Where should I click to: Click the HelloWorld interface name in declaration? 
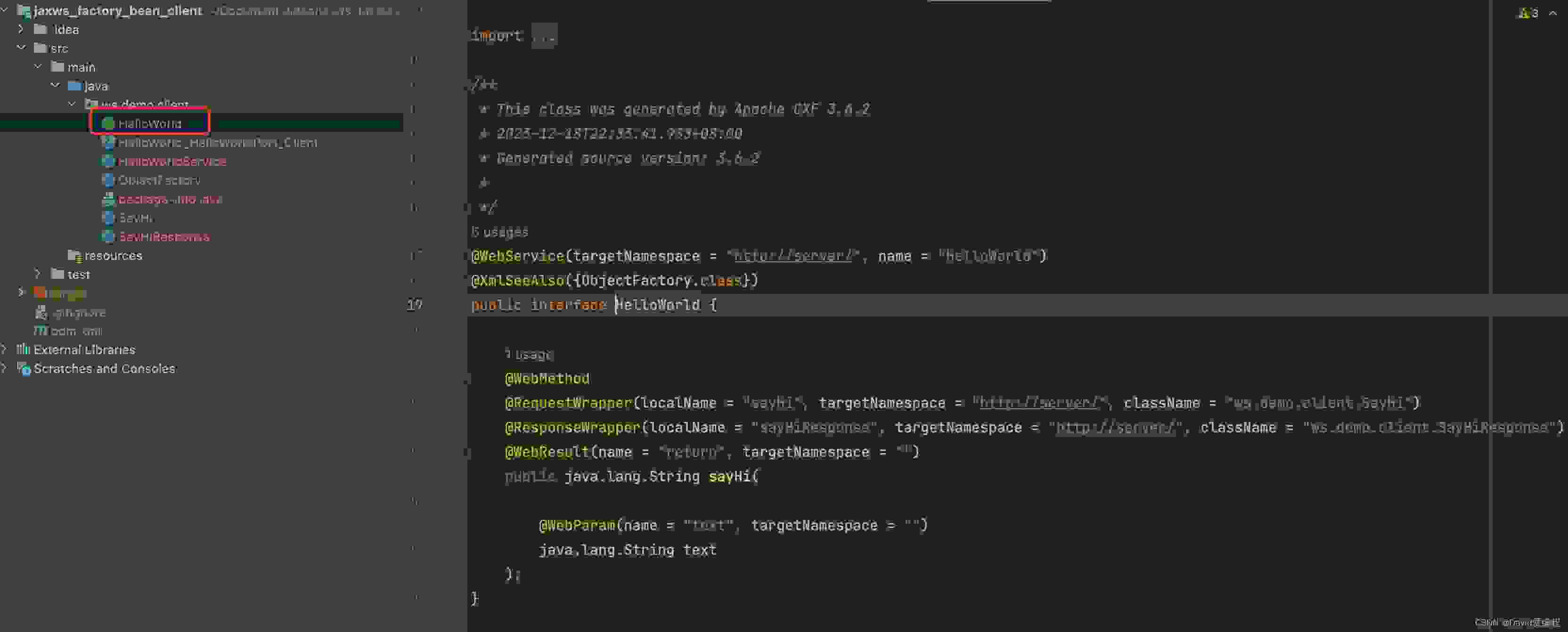(x=658, y=305)
